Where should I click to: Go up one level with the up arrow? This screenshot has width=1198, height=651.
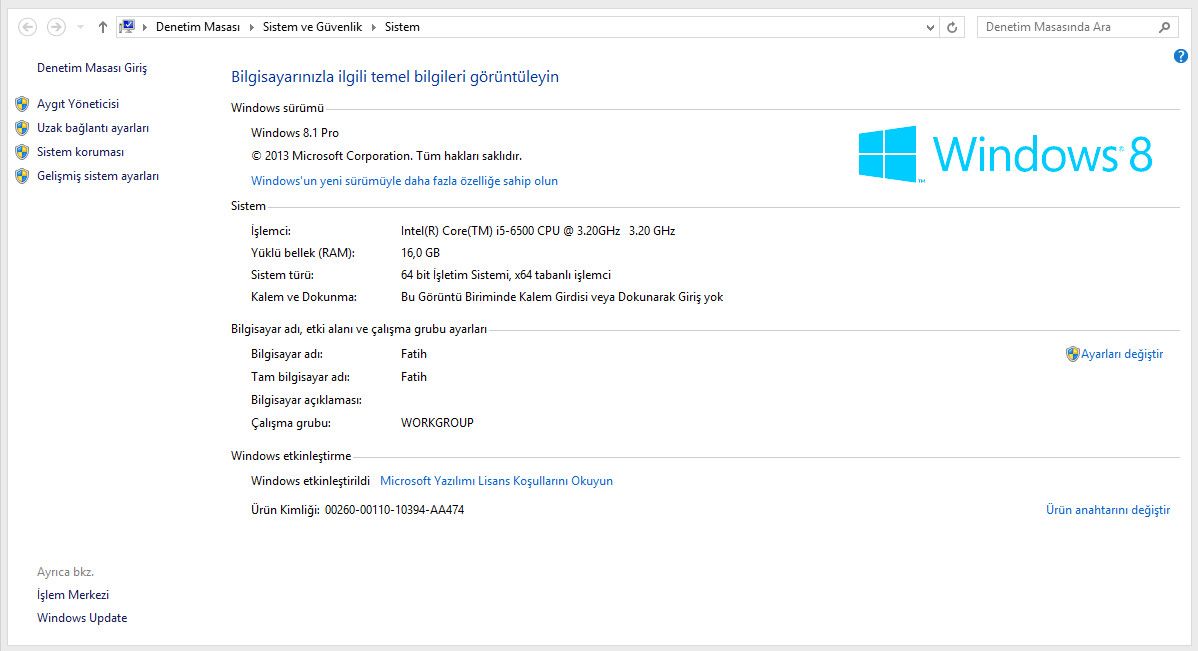pos(102,28)
